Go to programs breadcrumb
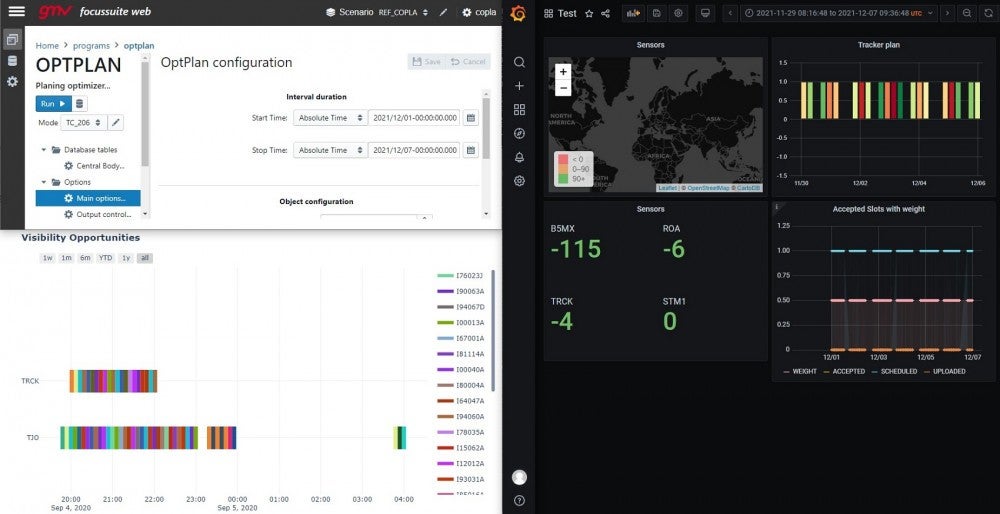The height and width of the screenshot is (514, 1000). click(x=91, y=46)
